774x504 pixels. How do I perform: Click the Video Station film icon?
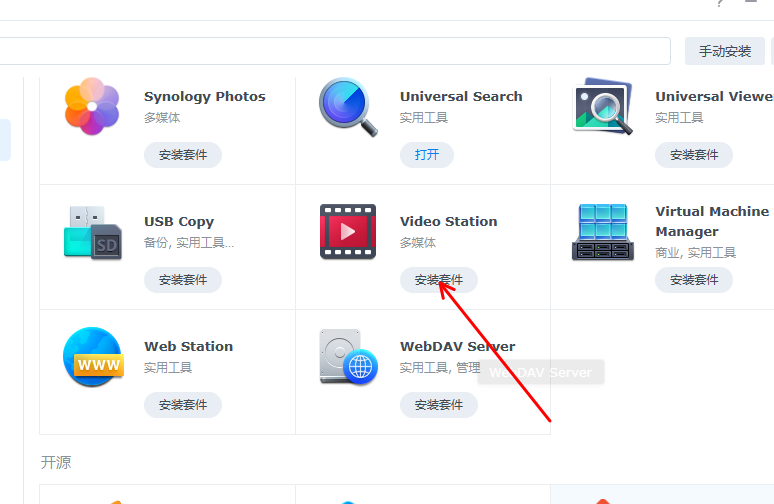pos(348,232)
